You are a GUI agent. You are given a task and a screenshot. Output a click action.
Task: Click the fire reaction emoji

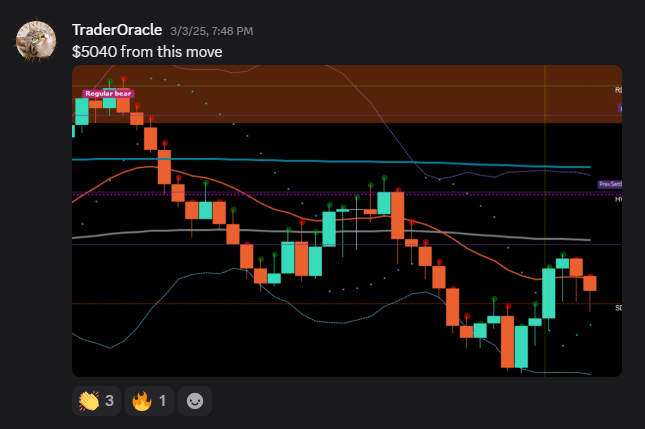[x=141, y=402]
